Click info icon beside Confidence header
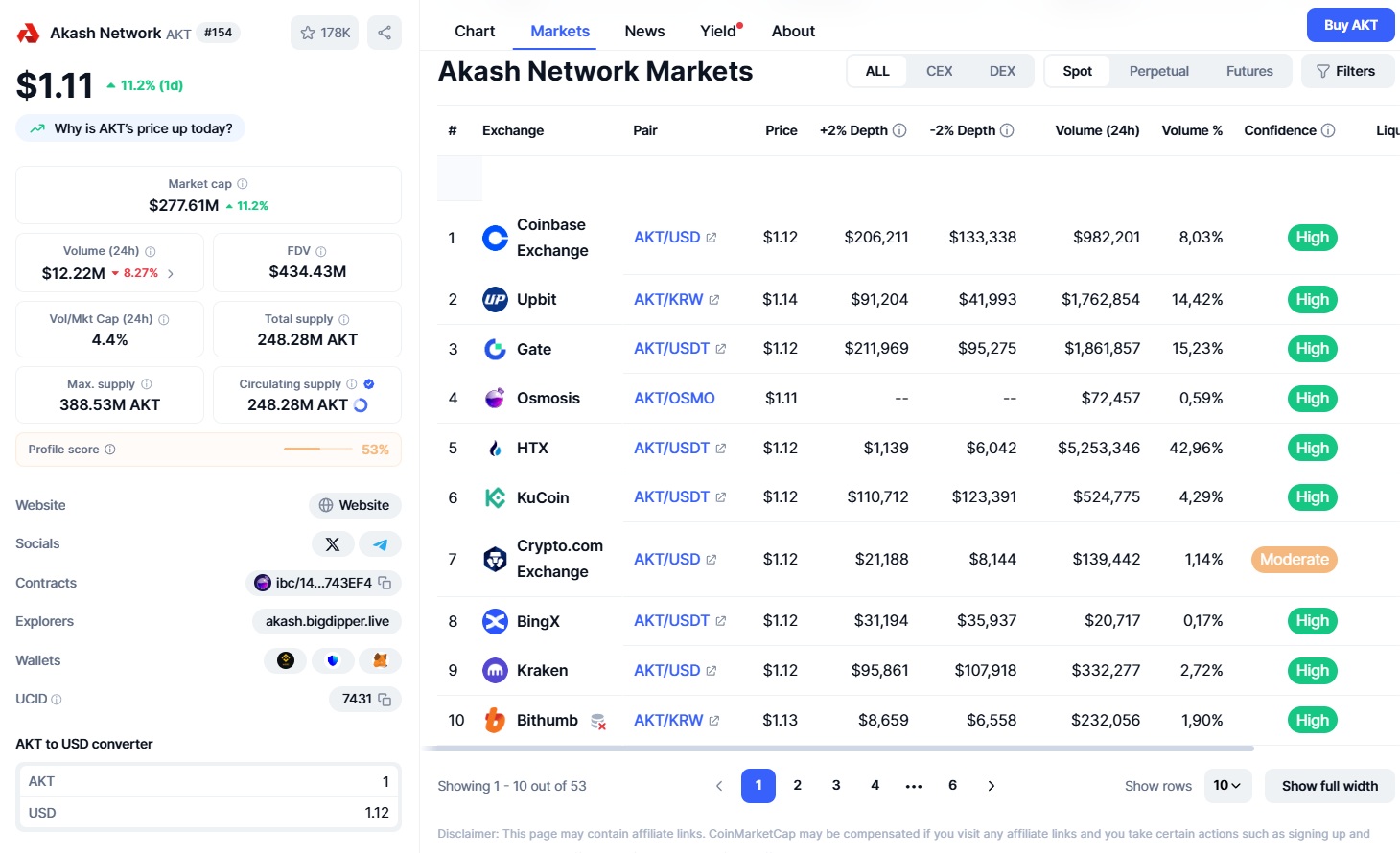The width and height of the screenshot is (1400, 853). tap(1328, 130)
